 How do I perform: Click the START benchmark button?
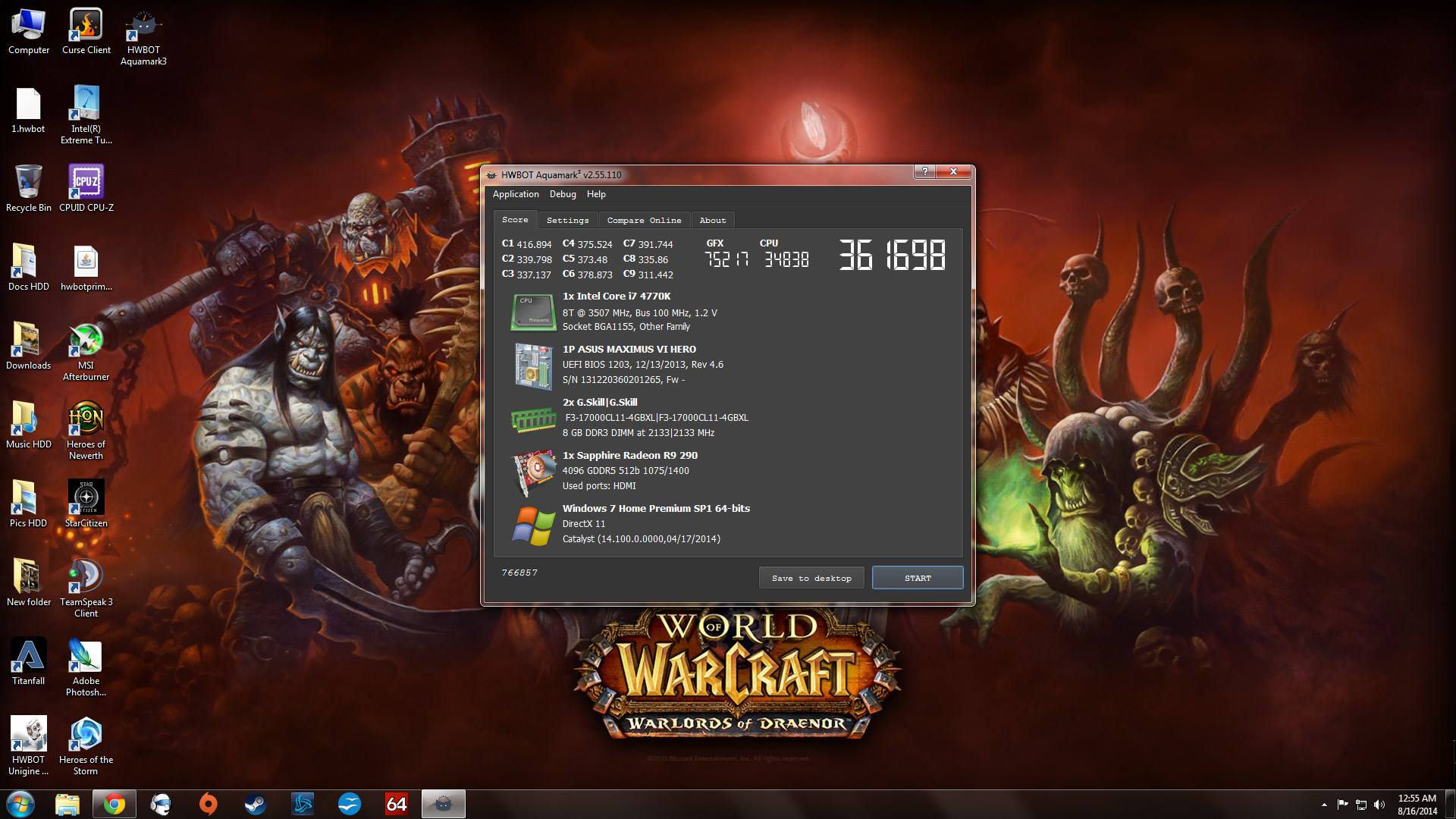918,578
